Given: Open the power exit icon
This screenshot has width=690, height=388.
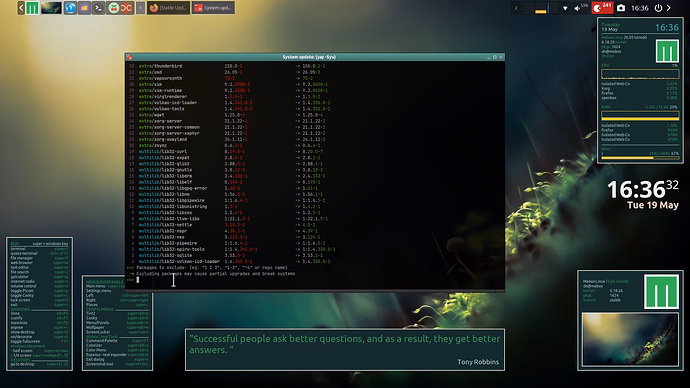Looking at the screenshot, I should coord(658,8).
